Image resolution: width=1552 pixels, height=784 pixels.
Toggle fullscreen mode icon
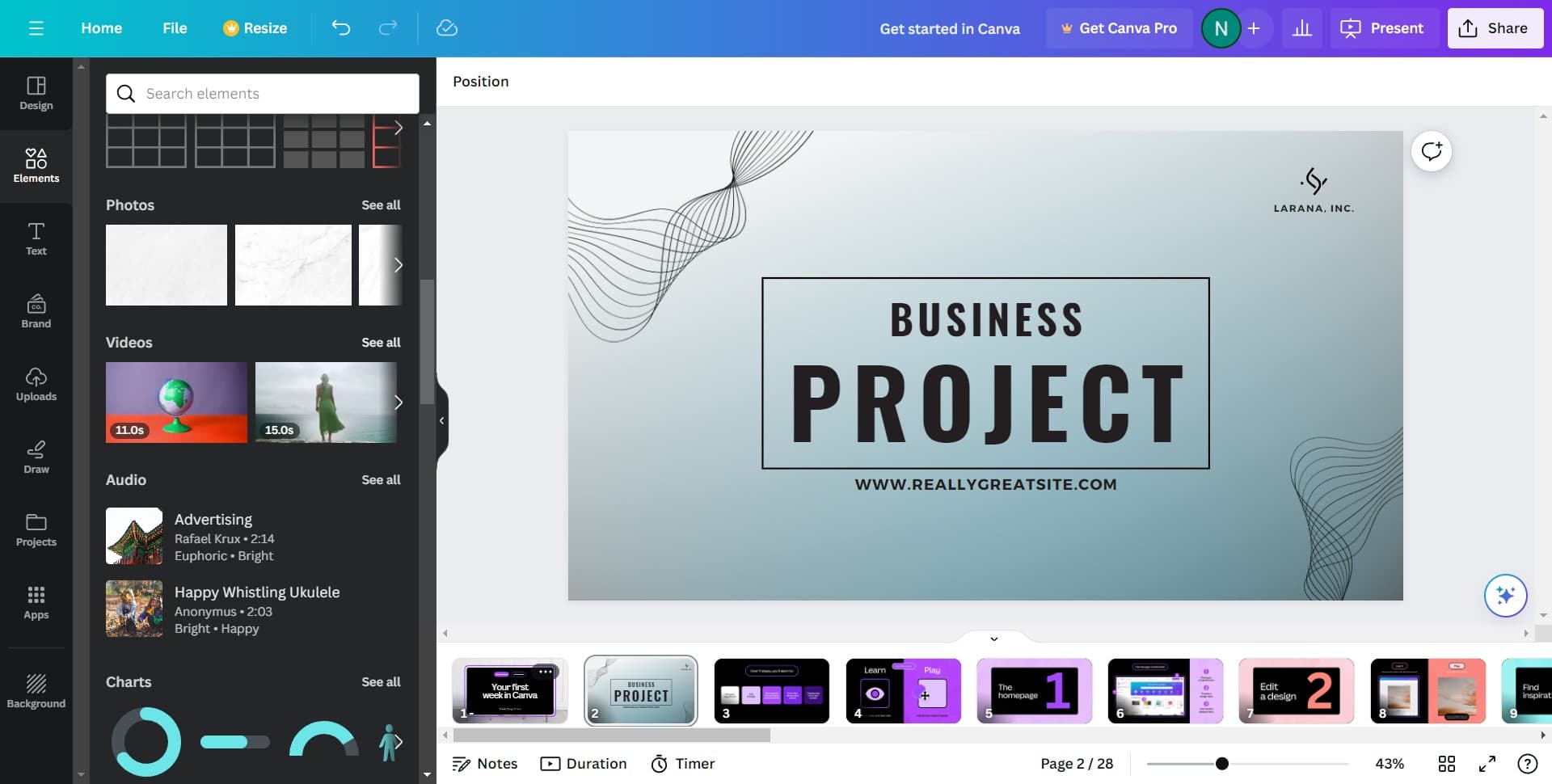tap(1487, 764)
